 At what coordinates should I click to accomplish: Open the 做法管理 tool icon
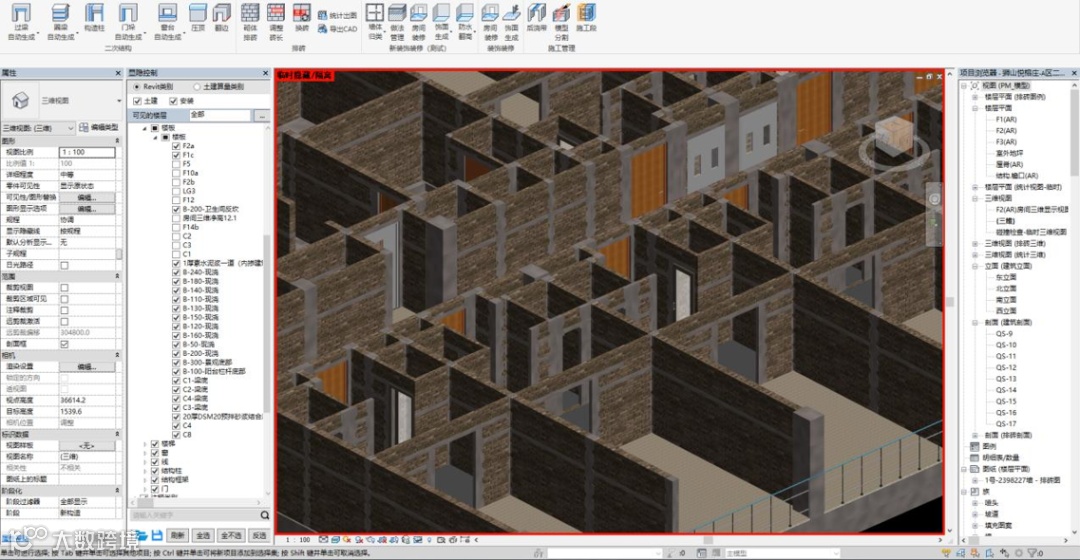[397, 13]
